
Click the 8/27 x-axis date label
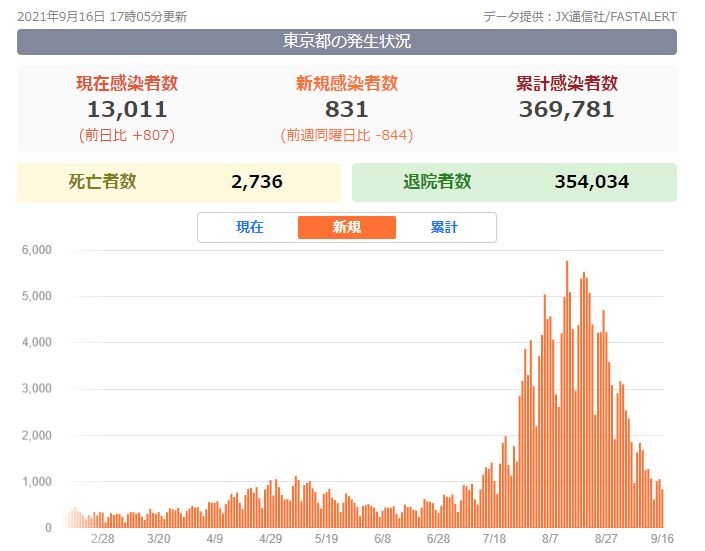coord(606,539)
